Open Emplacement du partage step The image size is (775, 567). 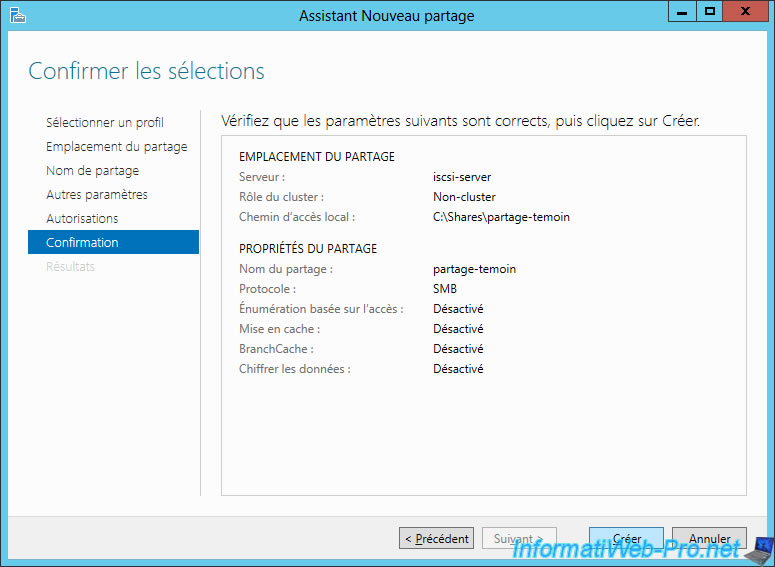click(x=117, y=146)
